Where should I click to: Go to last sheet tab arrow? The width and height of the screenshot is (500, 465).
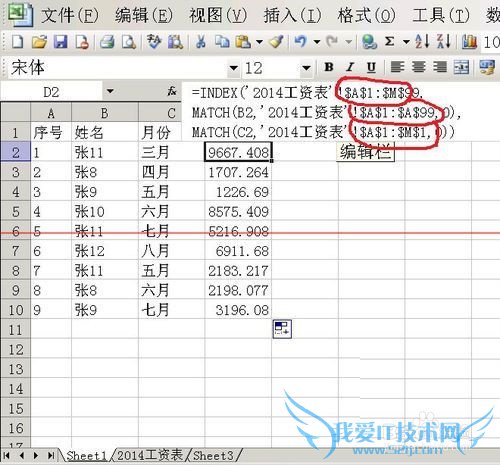pyautogui.click(x=51, y=455)
